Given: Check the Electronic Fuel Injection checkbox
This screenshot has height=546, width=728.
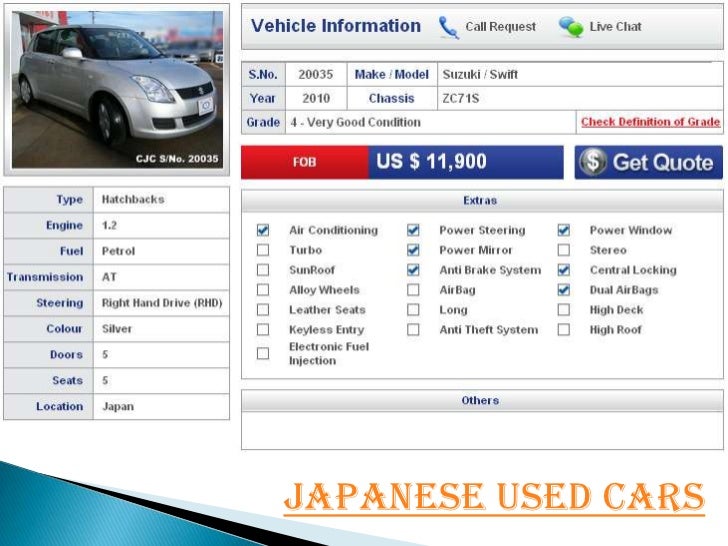Looking at the screenshot, I should point(263,354).
